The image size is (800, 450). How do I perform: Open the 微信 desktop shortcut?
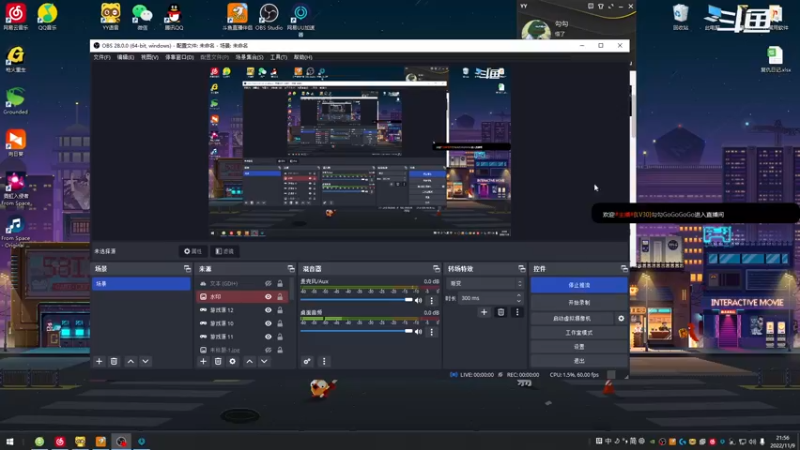(x=142, y=16)
